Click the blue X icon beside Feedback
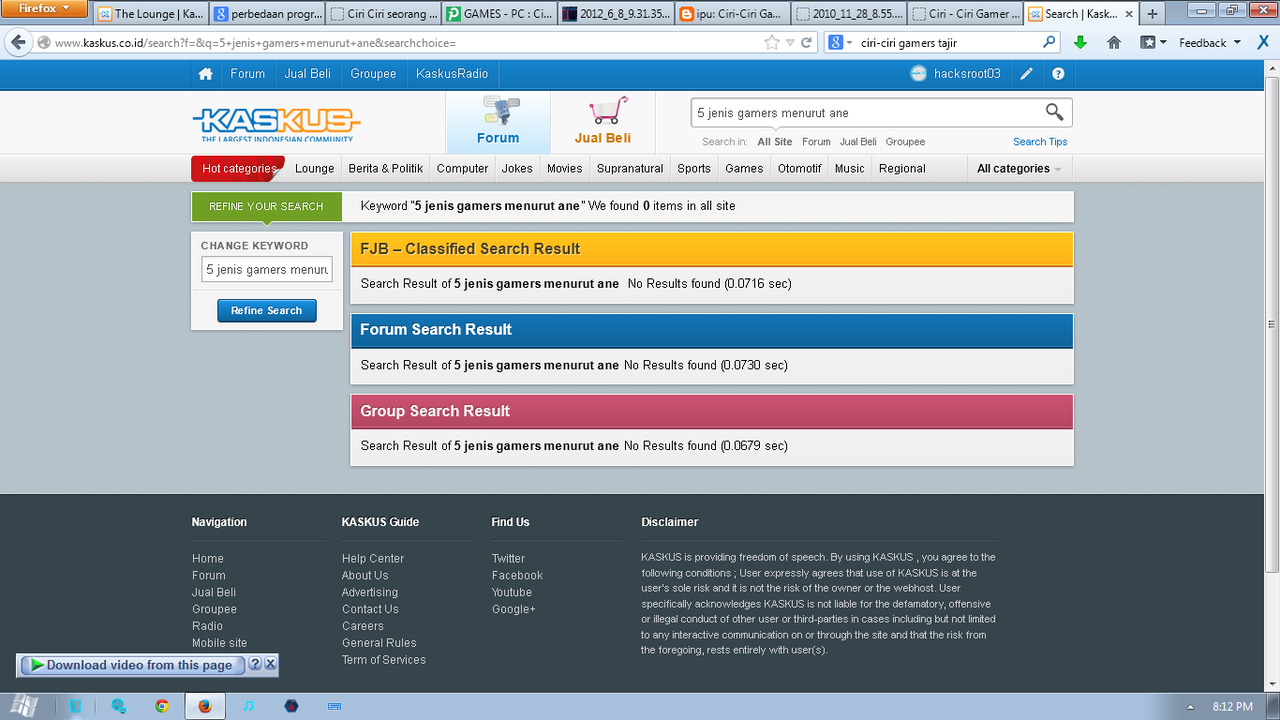This screenshot has width=1280, height=720. (1263, 43)
